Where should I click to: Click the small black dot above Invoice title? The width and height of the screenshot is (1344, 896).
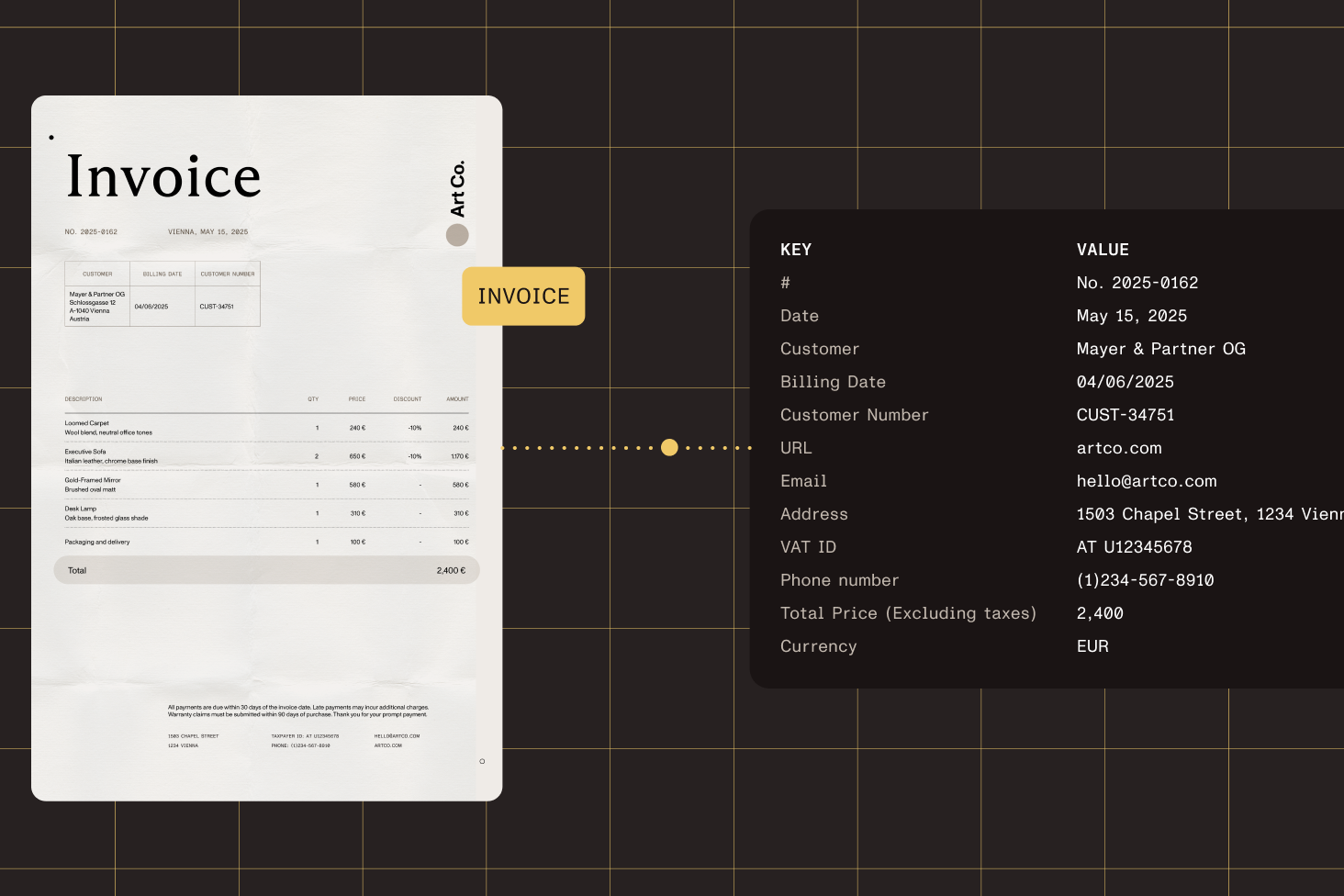click(51, 138)
